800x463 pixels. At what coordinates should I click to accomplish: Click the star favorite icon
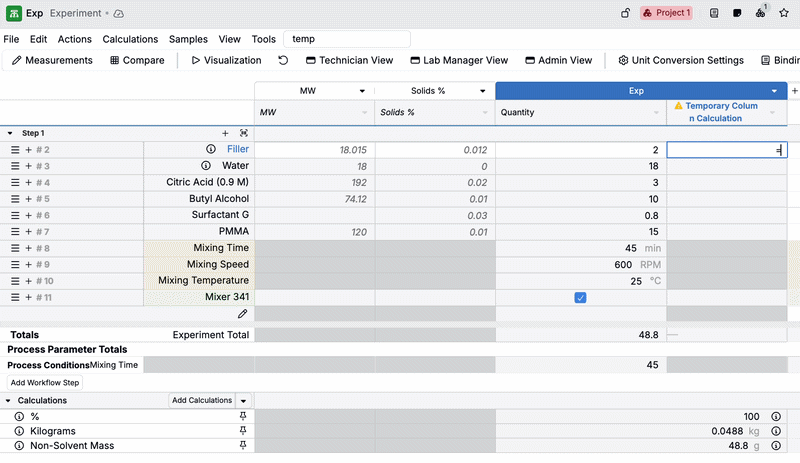784,13
